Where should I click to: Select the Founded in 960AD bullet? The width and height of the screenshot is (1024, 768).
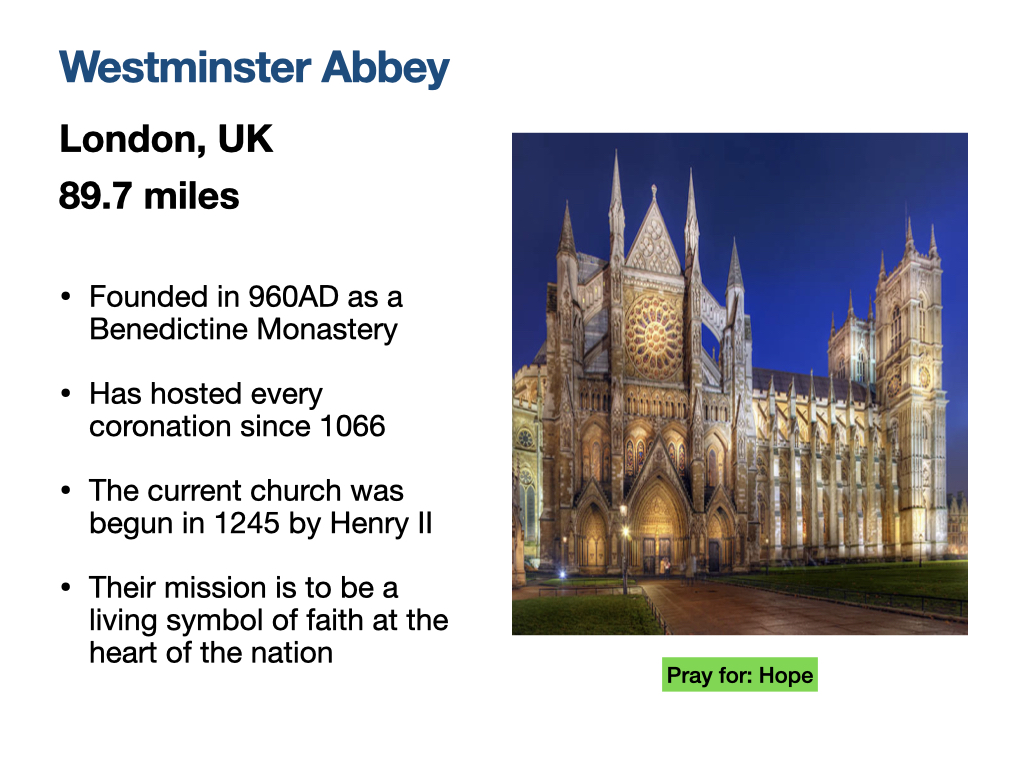pyautogui.click(x=246, y=313)
